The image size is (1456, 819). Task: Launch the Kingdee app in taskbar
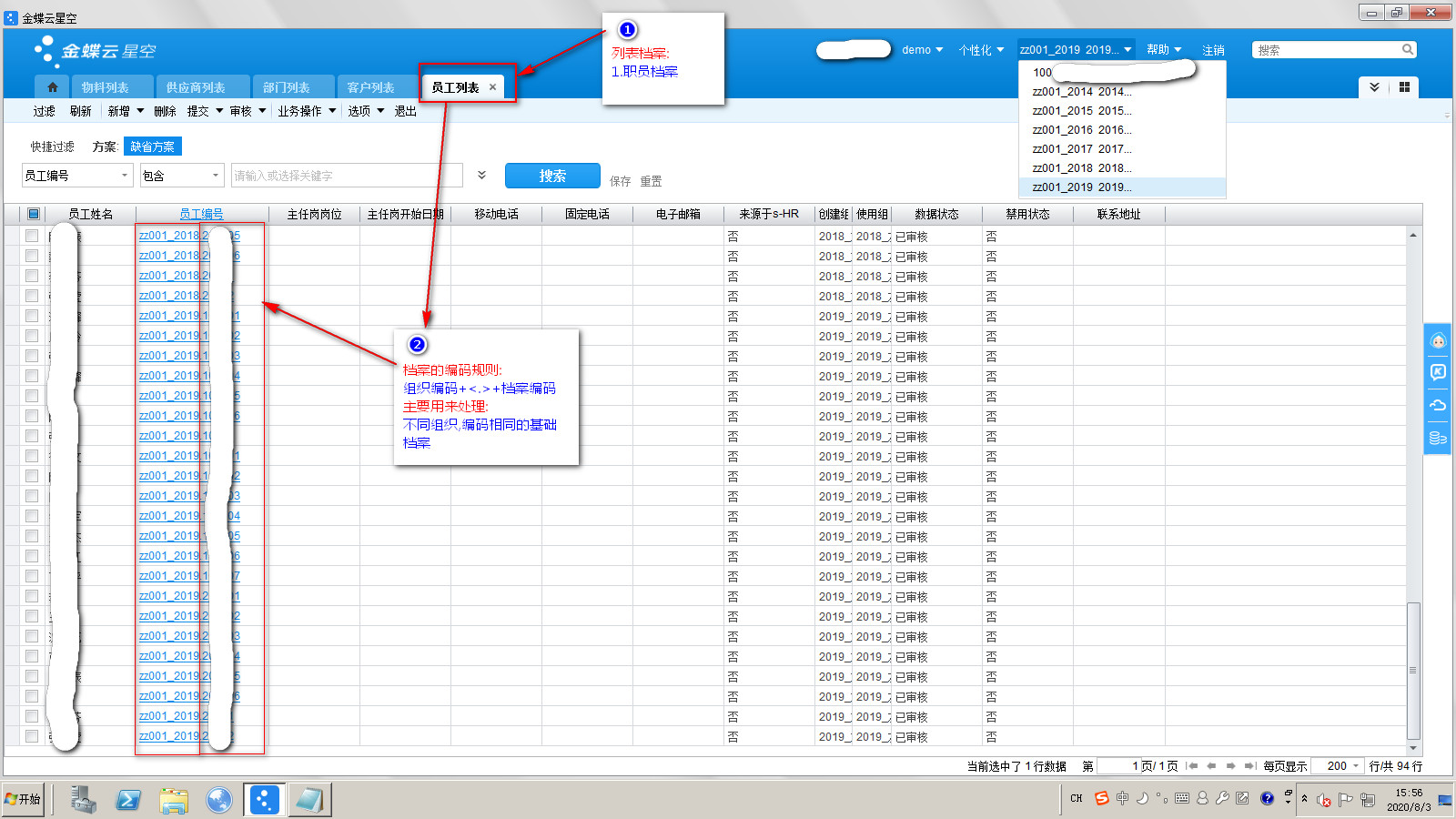point(264,800)
